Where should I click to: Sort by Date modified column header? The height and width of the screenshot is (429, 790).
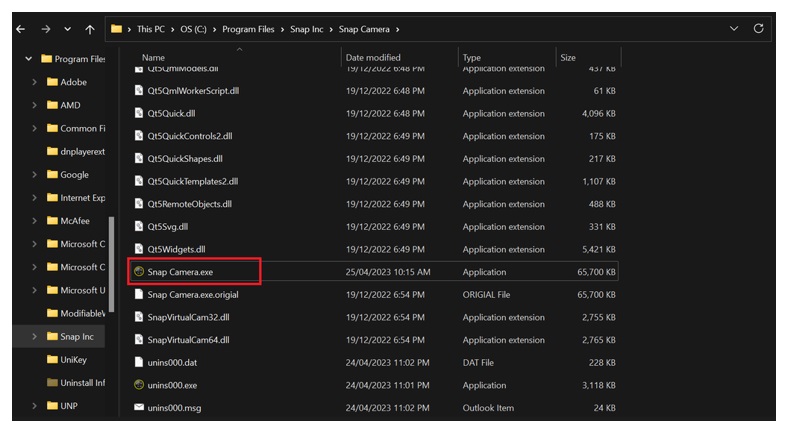(x=373, y=58)
